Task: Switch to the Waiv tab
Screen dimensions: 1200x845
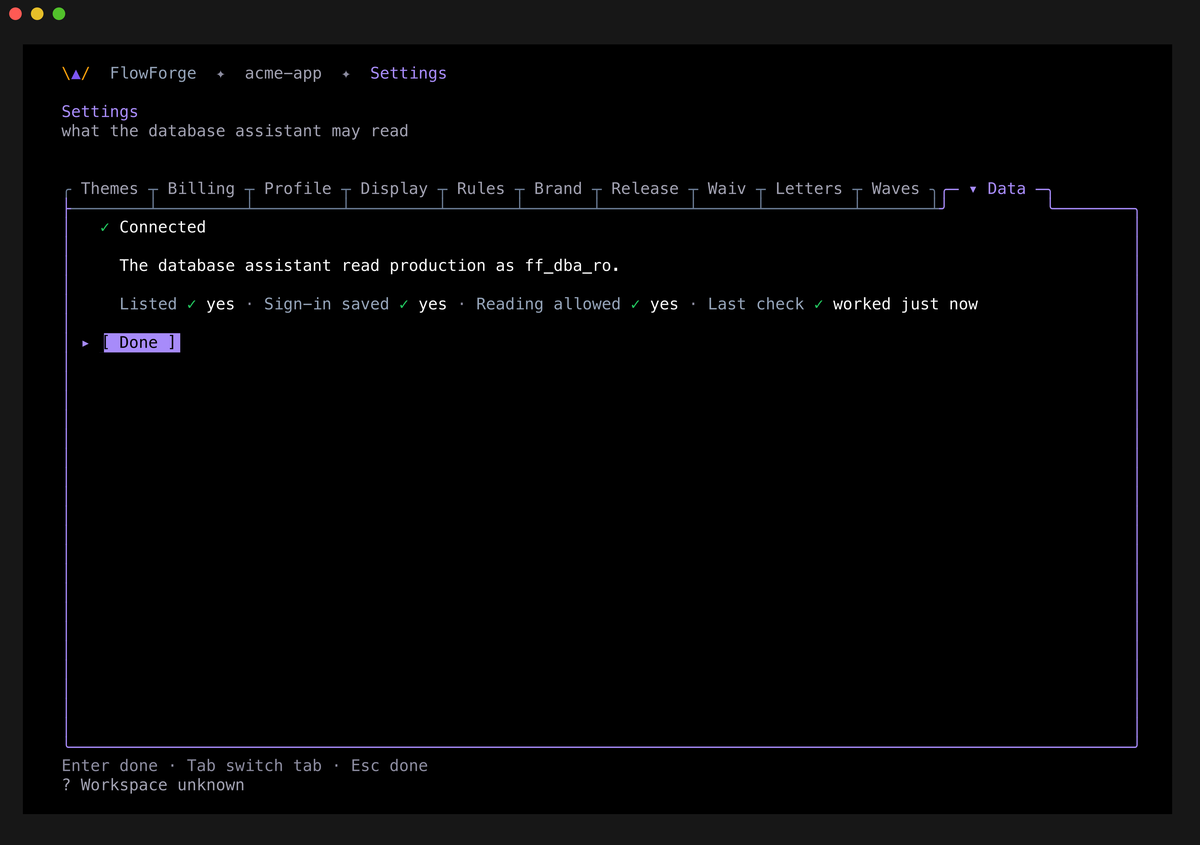Action: tap(727, 188)
